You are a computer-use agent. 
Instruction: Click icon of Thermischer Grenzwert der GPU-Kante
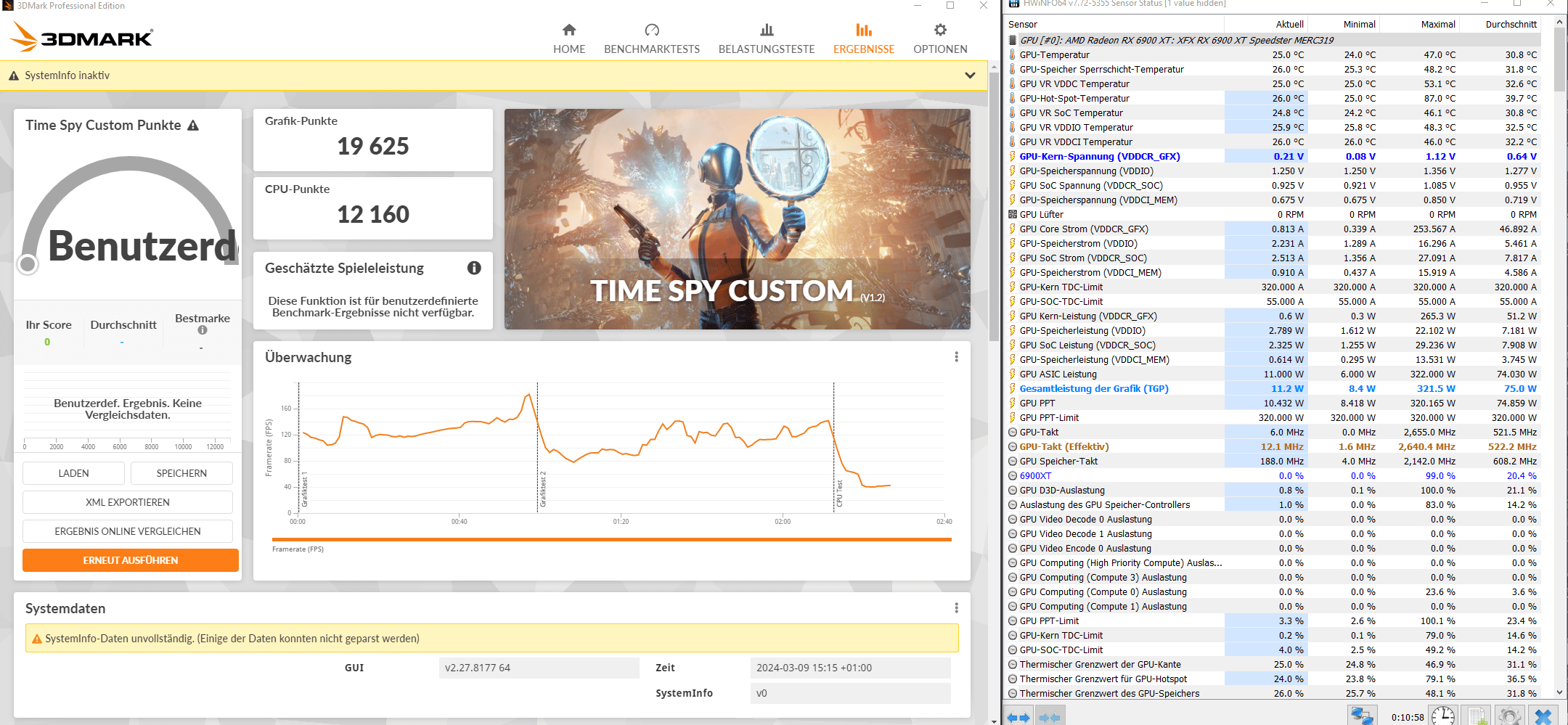point(1012,664)
